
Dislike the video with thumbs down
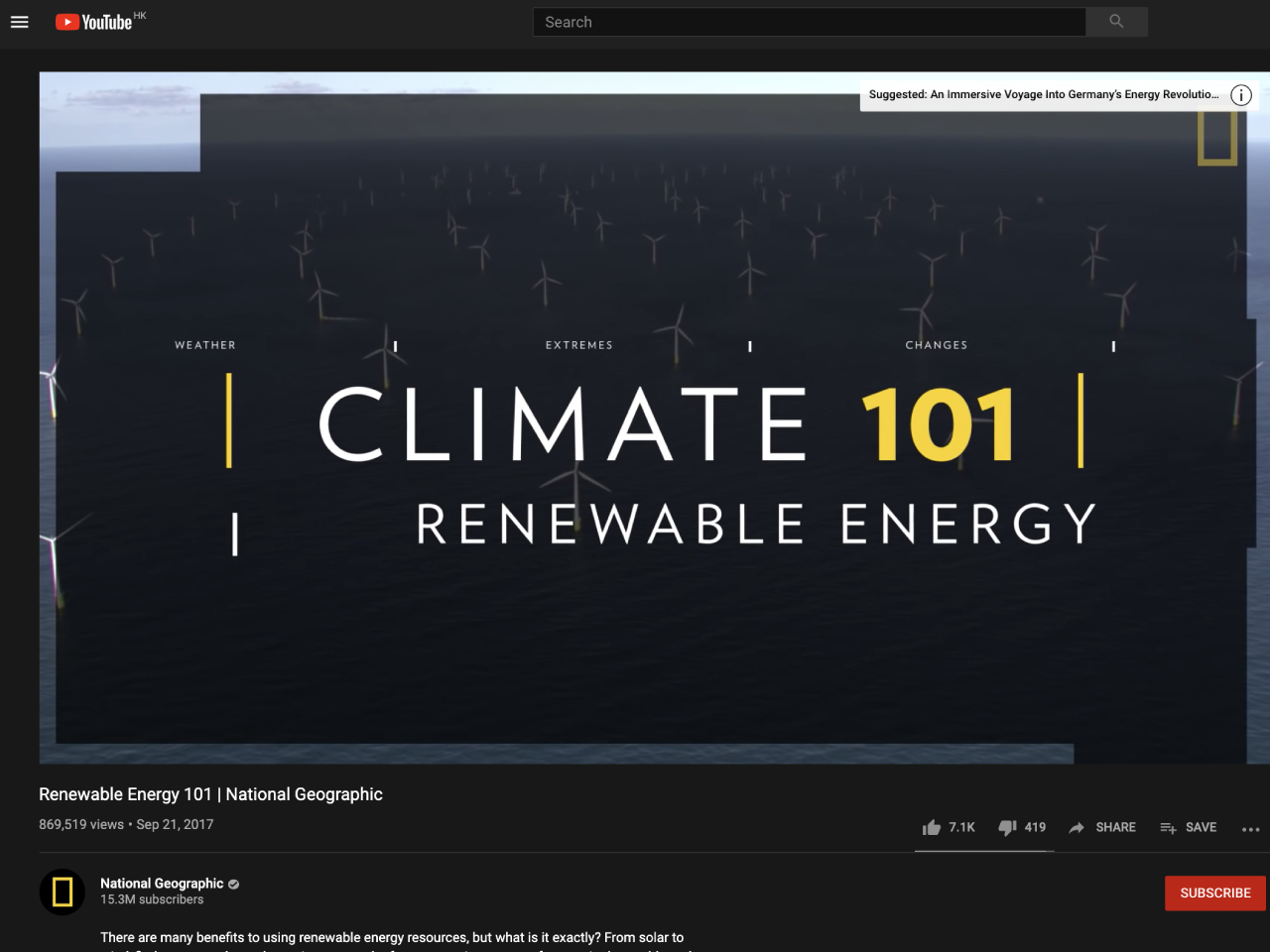[x=1007, y=827]
